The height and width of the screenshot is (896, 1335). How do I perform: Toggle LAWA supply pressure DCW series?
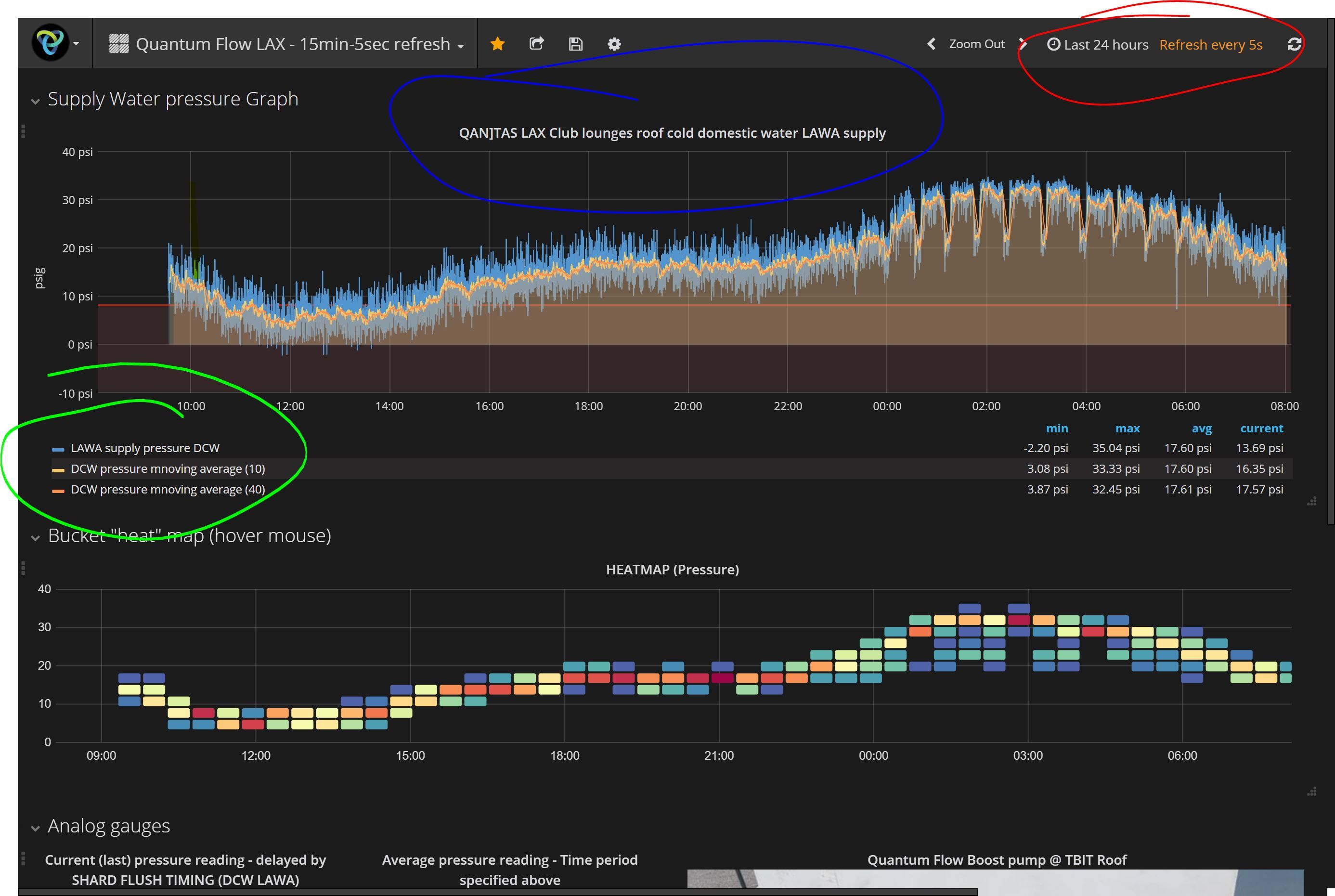145,449
